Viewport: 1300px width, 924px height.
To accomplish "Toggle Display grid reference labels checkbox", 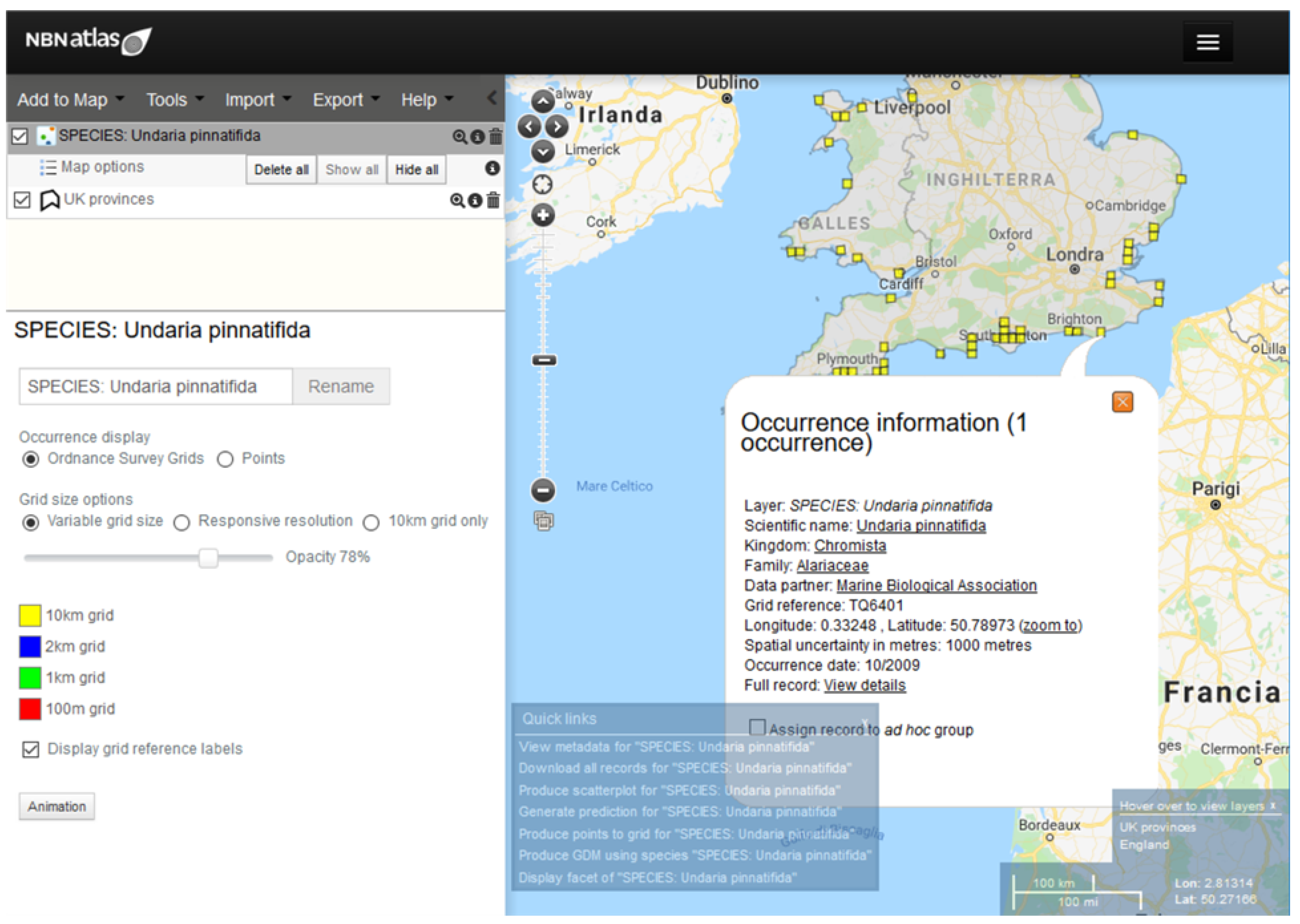I will click(x=31, y=749).
